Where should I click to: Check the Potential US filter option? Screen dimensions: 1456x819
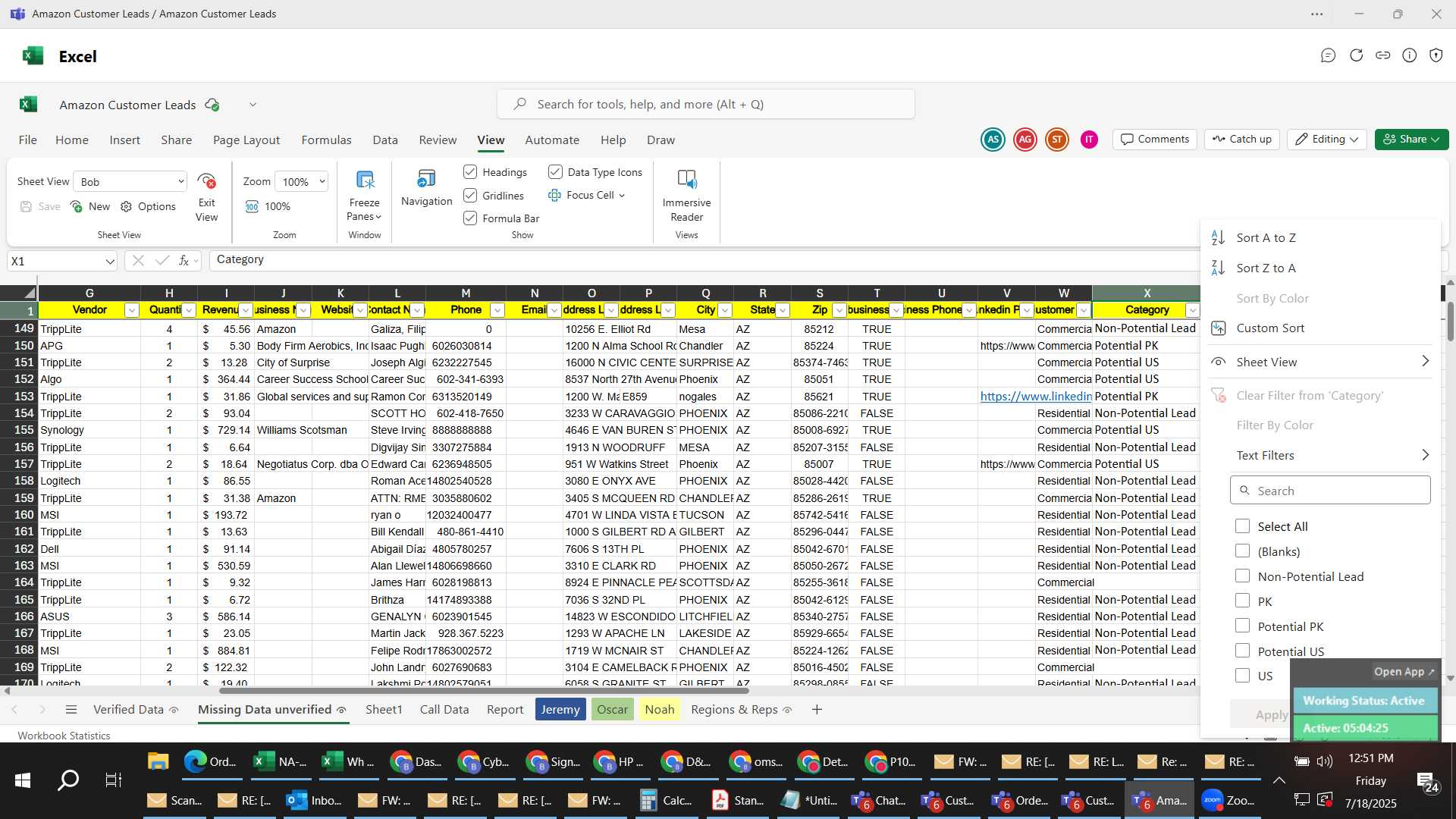(x=1242, y=651)
